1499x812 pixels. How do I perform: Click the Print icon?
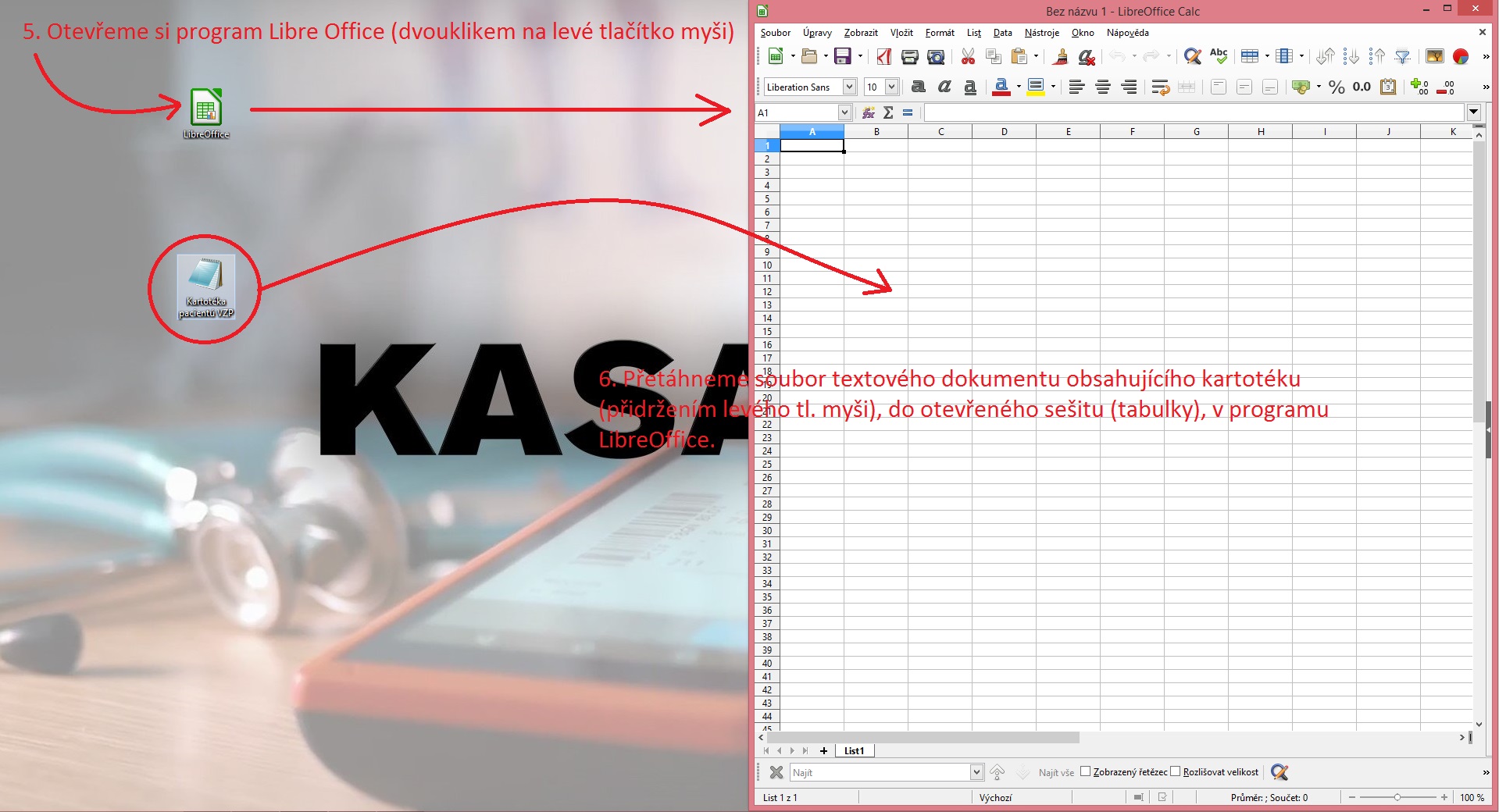click(x=909, y=56)
